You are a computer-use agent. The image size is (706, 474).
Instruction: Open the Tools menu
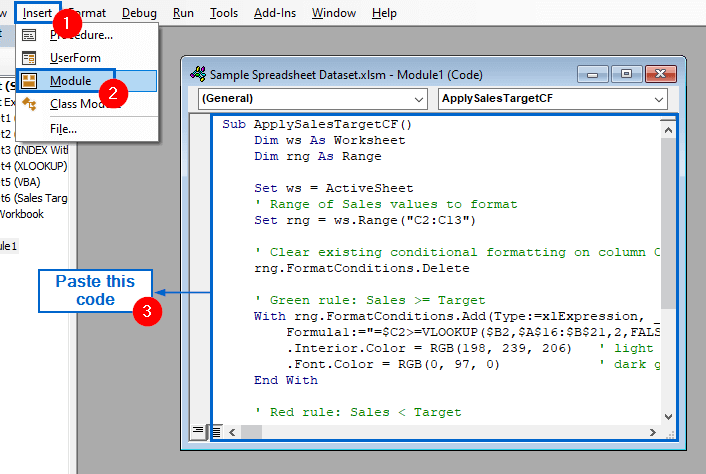[224, 13]
